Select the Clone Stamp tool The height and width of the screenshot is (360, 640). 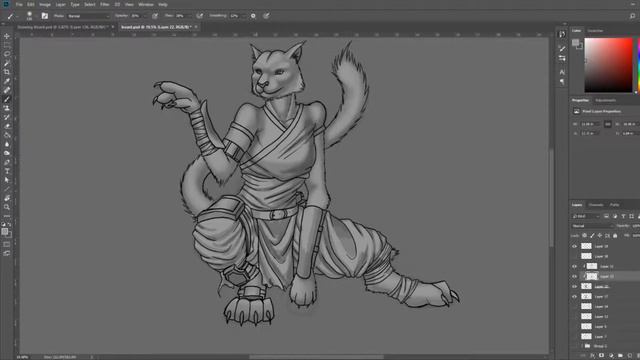tap(7, 108)
